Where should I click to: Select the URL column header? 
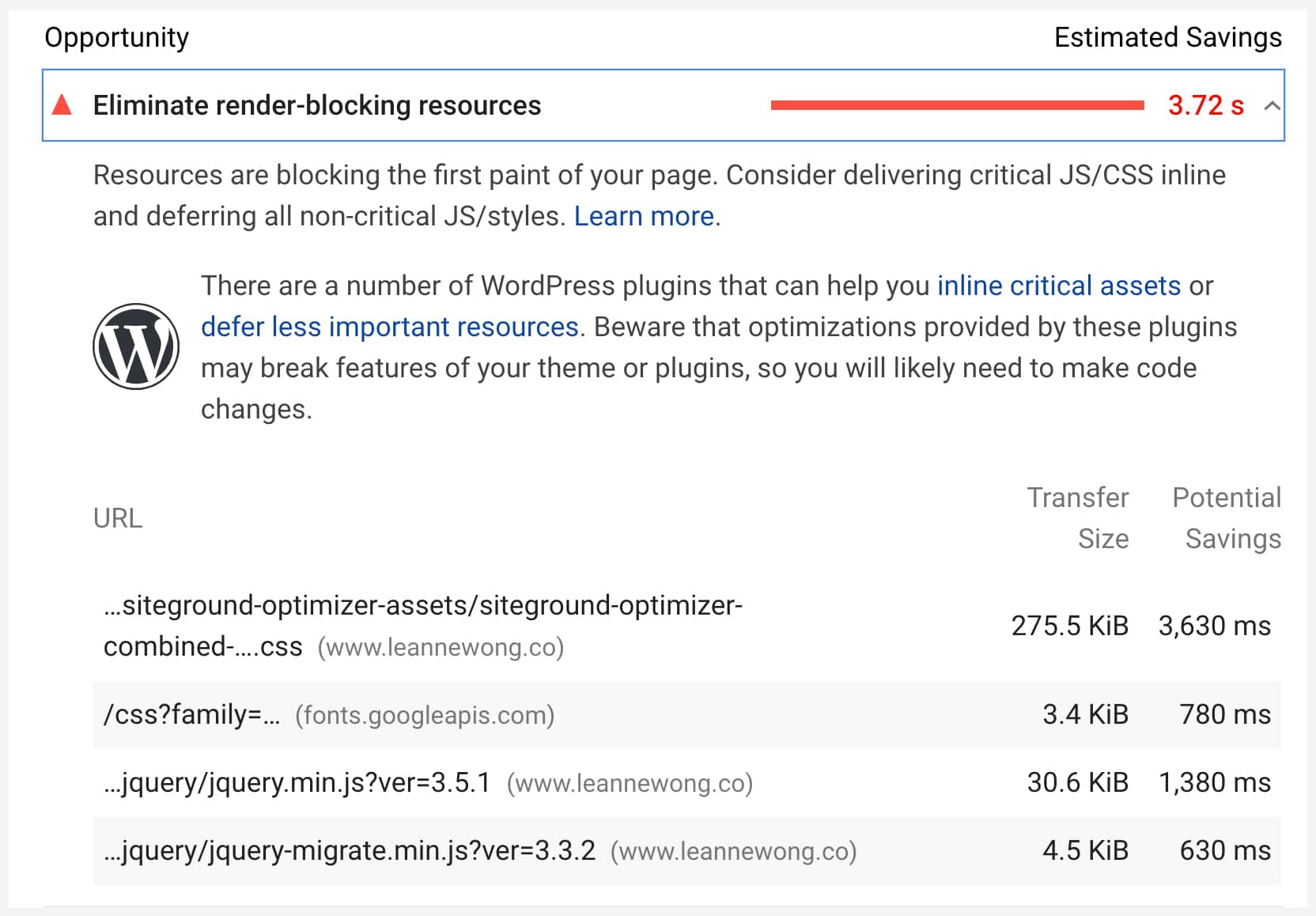click(118, 519)
